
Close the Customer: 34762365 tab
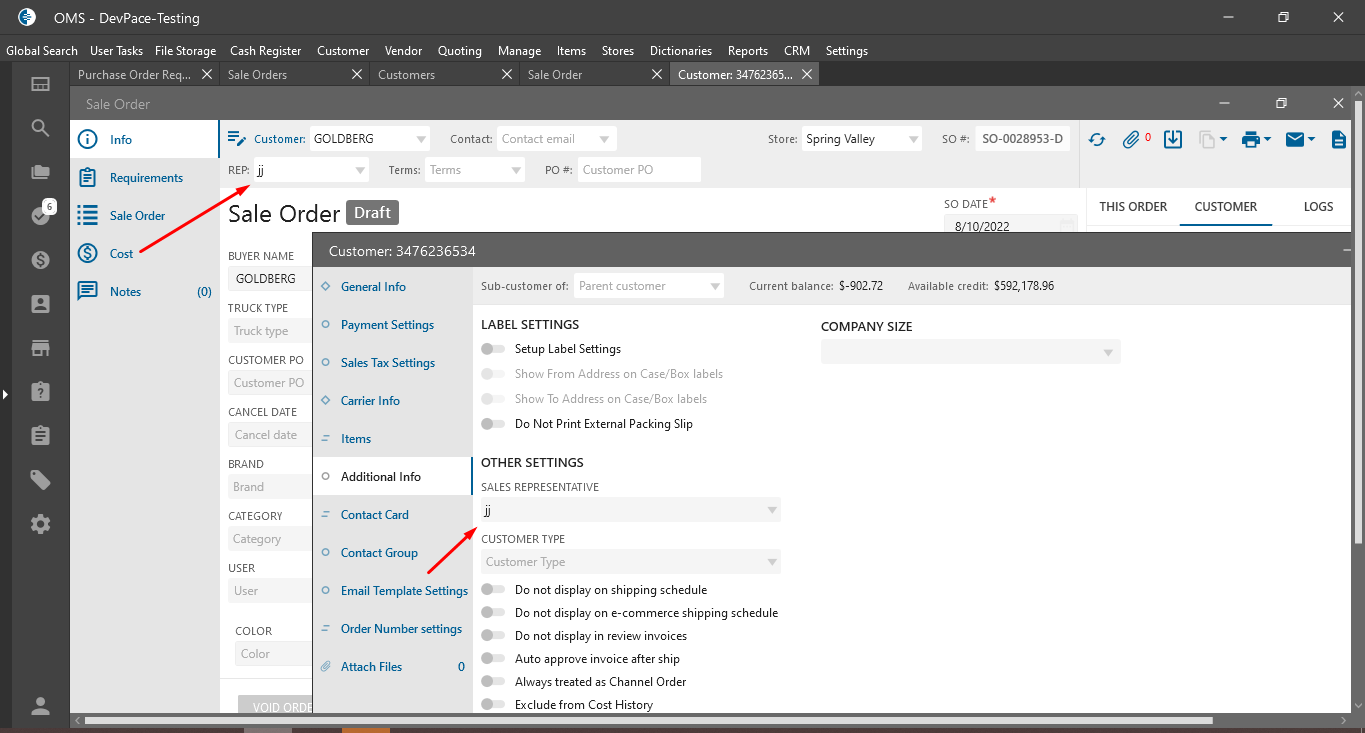coord(807,74)
